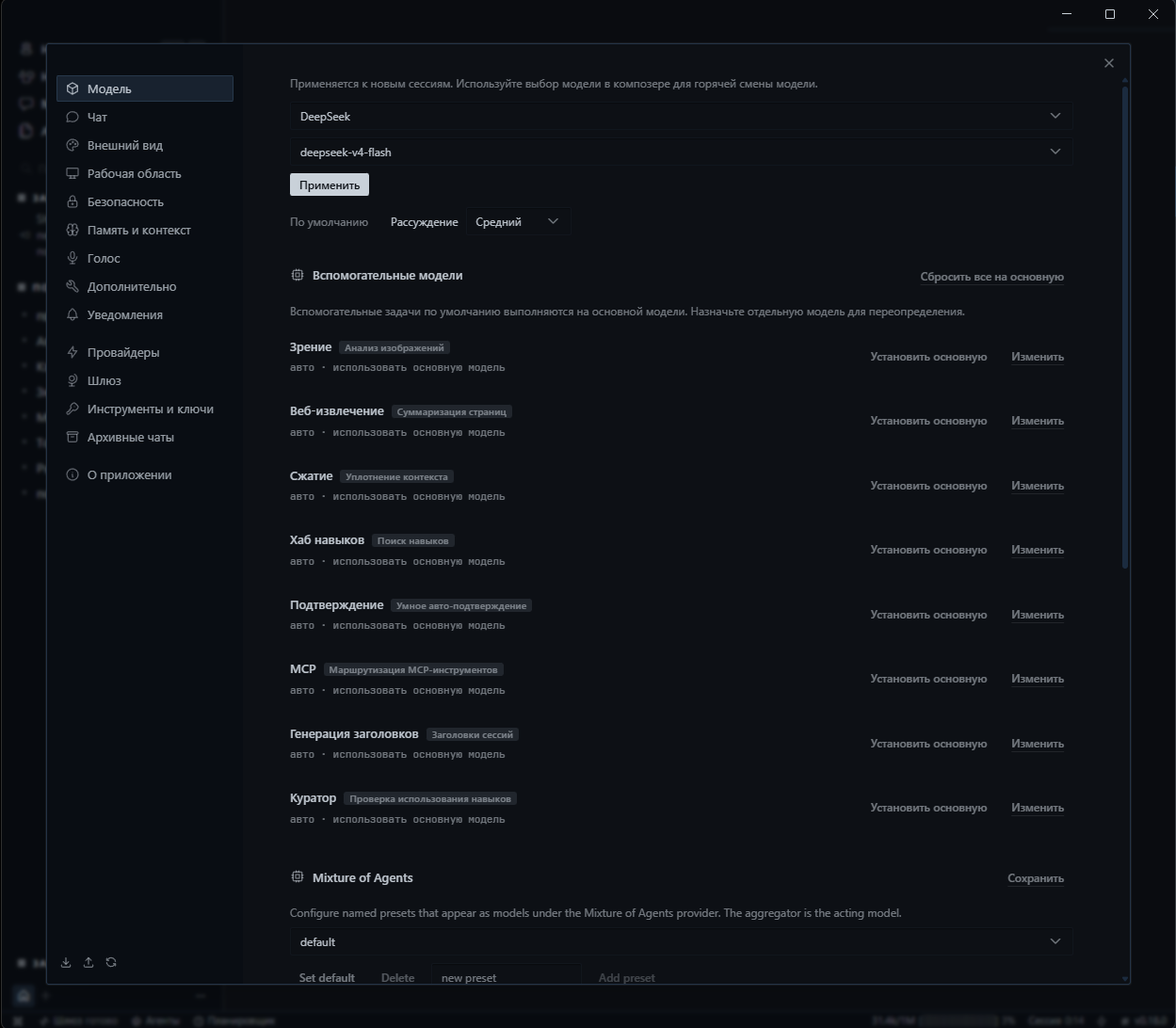Click Установить основную for Сжатие
The width and height of the screenshot is (1176, 1028).
(x=928, y=486)
